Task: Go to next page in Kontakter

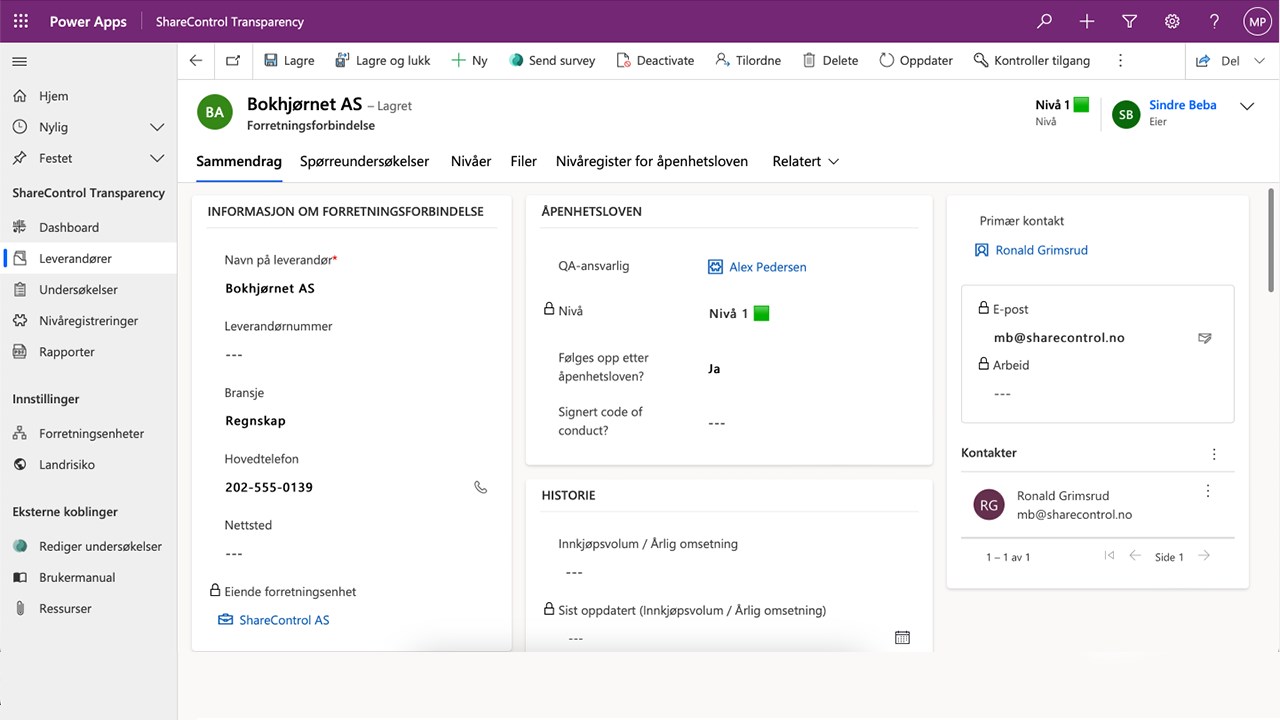Action: pyautogui.click(x=1204, y=556)
